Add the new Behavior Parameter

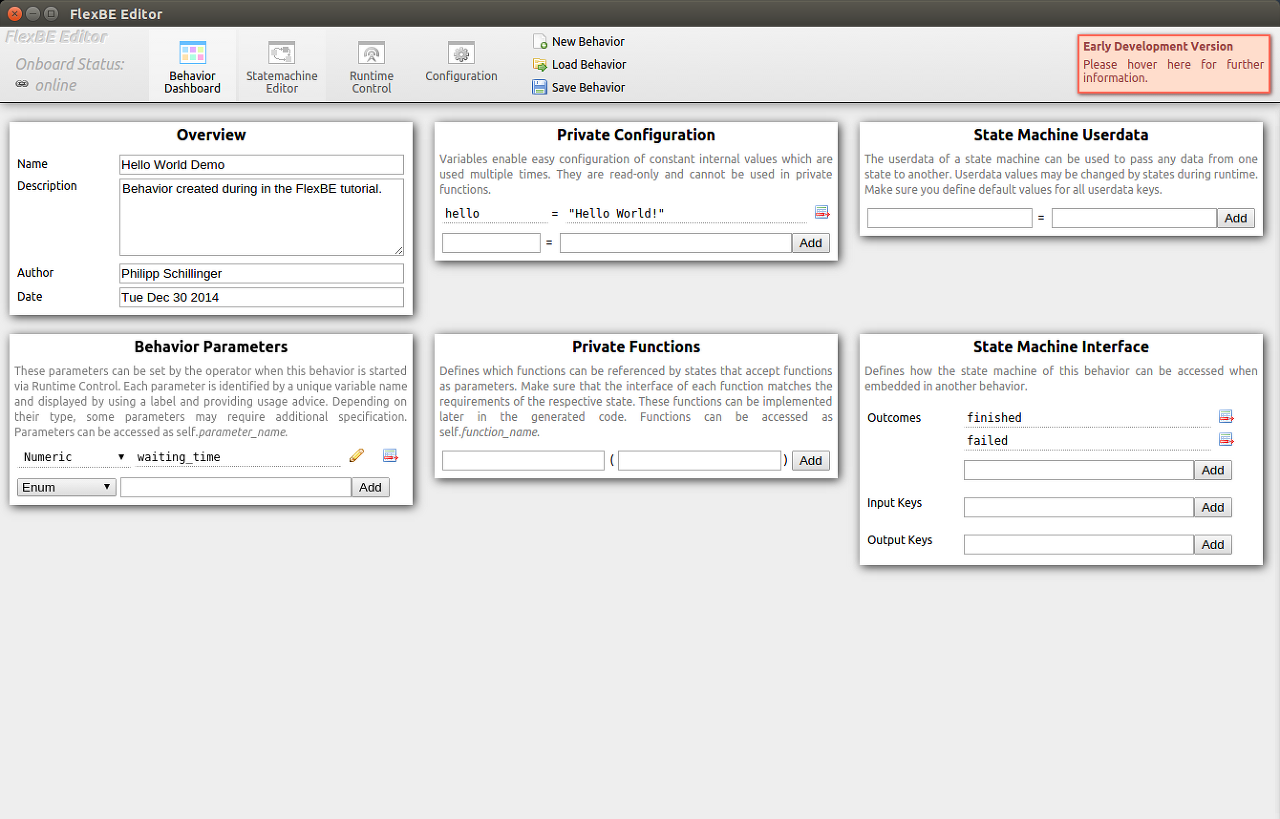pos(370,487)
